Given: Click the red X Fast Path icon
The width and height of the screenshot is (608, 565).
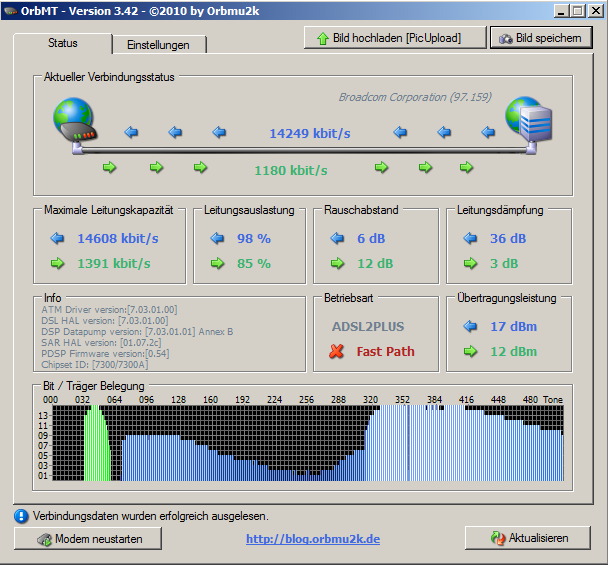Looking at the screenshot, I should [337, 351].
